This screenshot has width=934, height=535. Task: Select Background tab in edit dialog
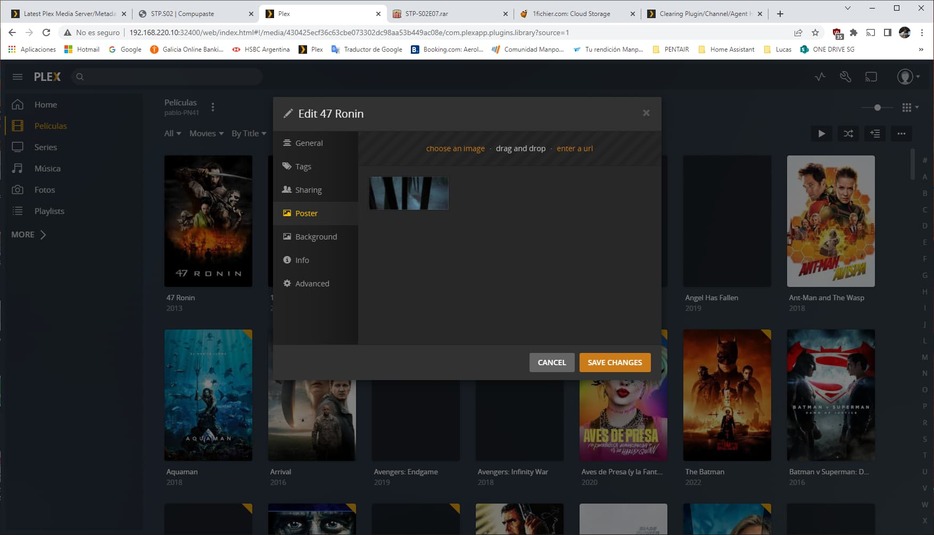(x=316, y=237)
